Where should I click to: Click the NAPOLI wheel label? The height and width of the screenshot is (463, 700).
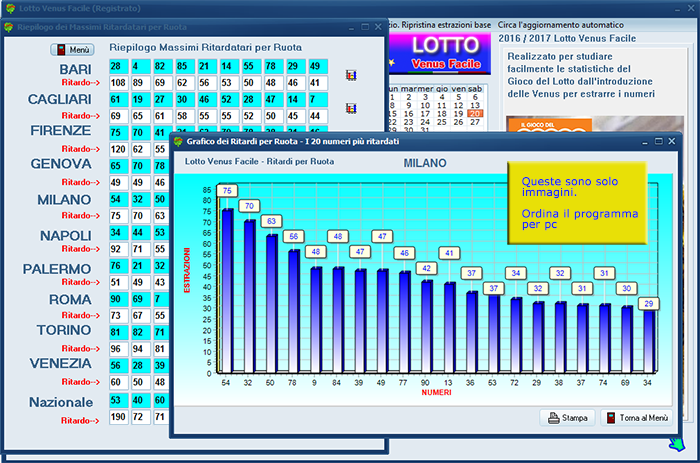(x=66, y=235)
